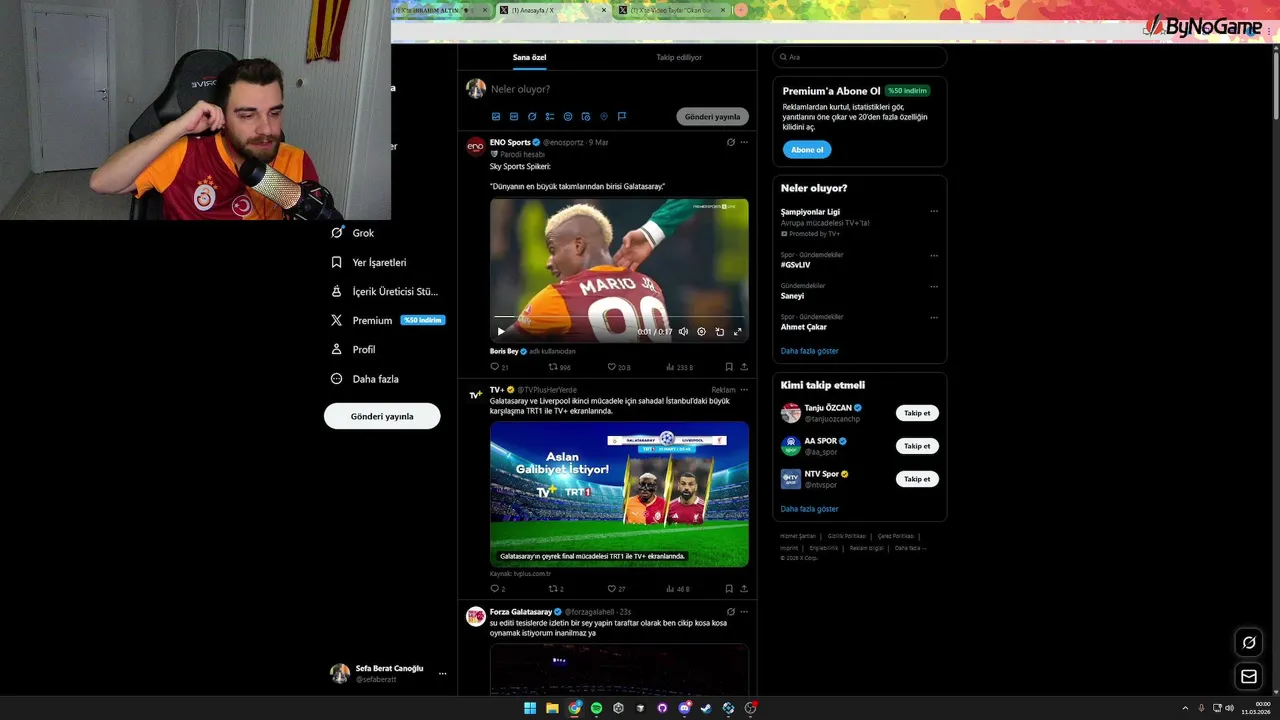Image resolution: width=1280 pixels, height=720 pixels.
Task: Open Grok from the sidebar
Action: pyautogui.click(x=353, y=233)
